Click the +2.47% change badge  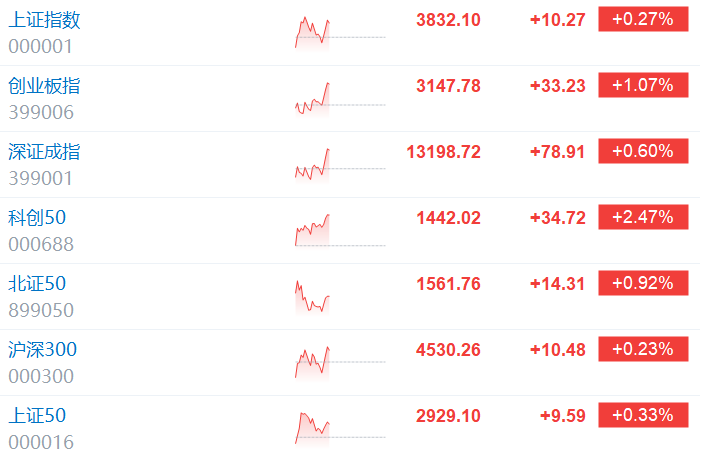pyautogui.click(x=643, y=217)
